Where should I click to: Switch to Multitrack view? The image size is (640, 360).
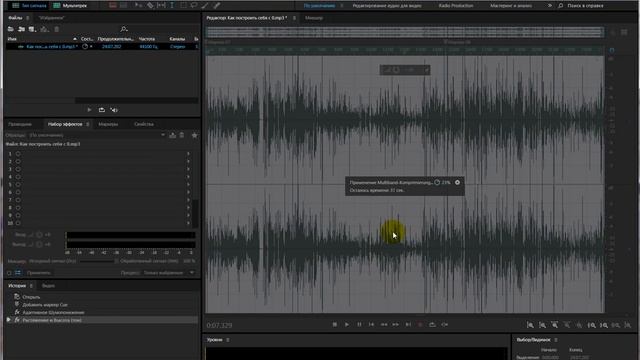(x=70, y=6)
